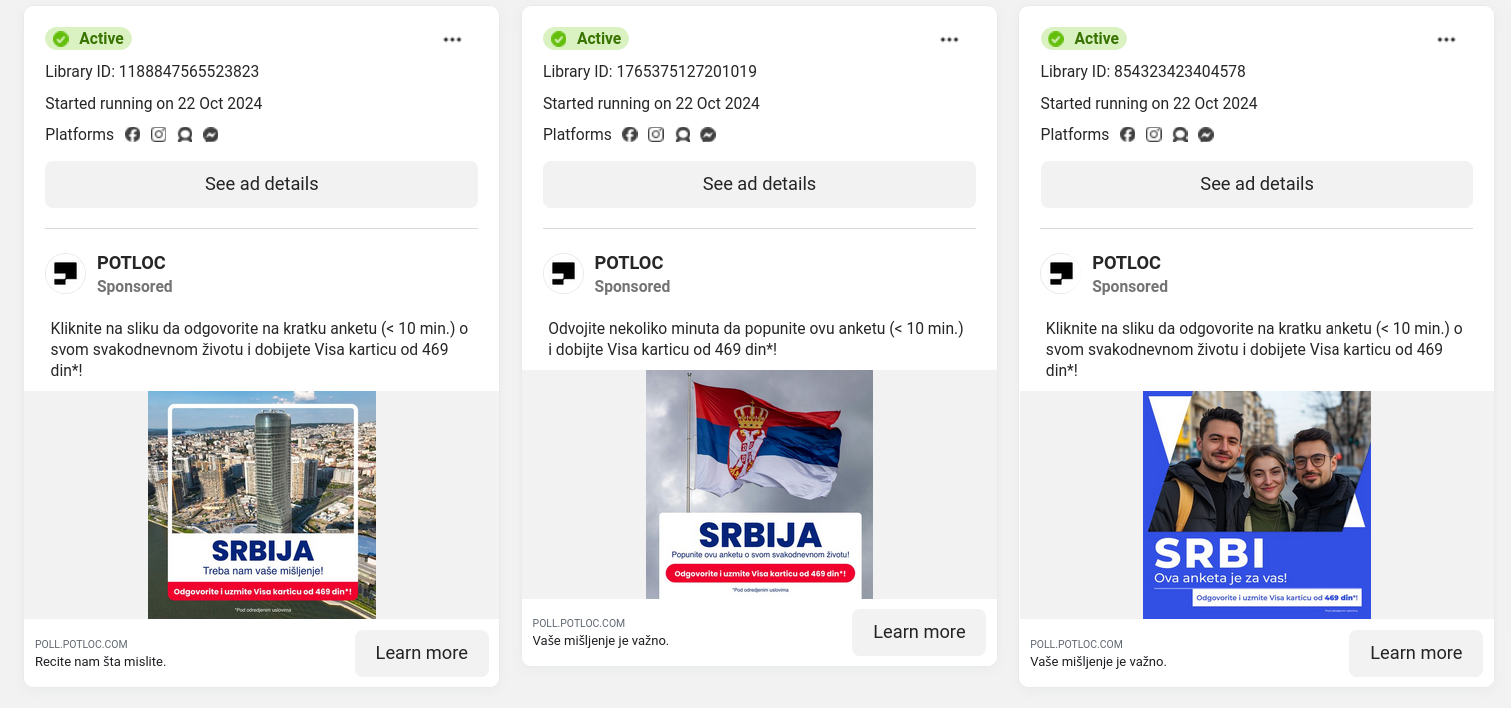See ad details for Library ID 854323423404578
The width and height of the screenshot is (1511, 708).
[1256, 184]
